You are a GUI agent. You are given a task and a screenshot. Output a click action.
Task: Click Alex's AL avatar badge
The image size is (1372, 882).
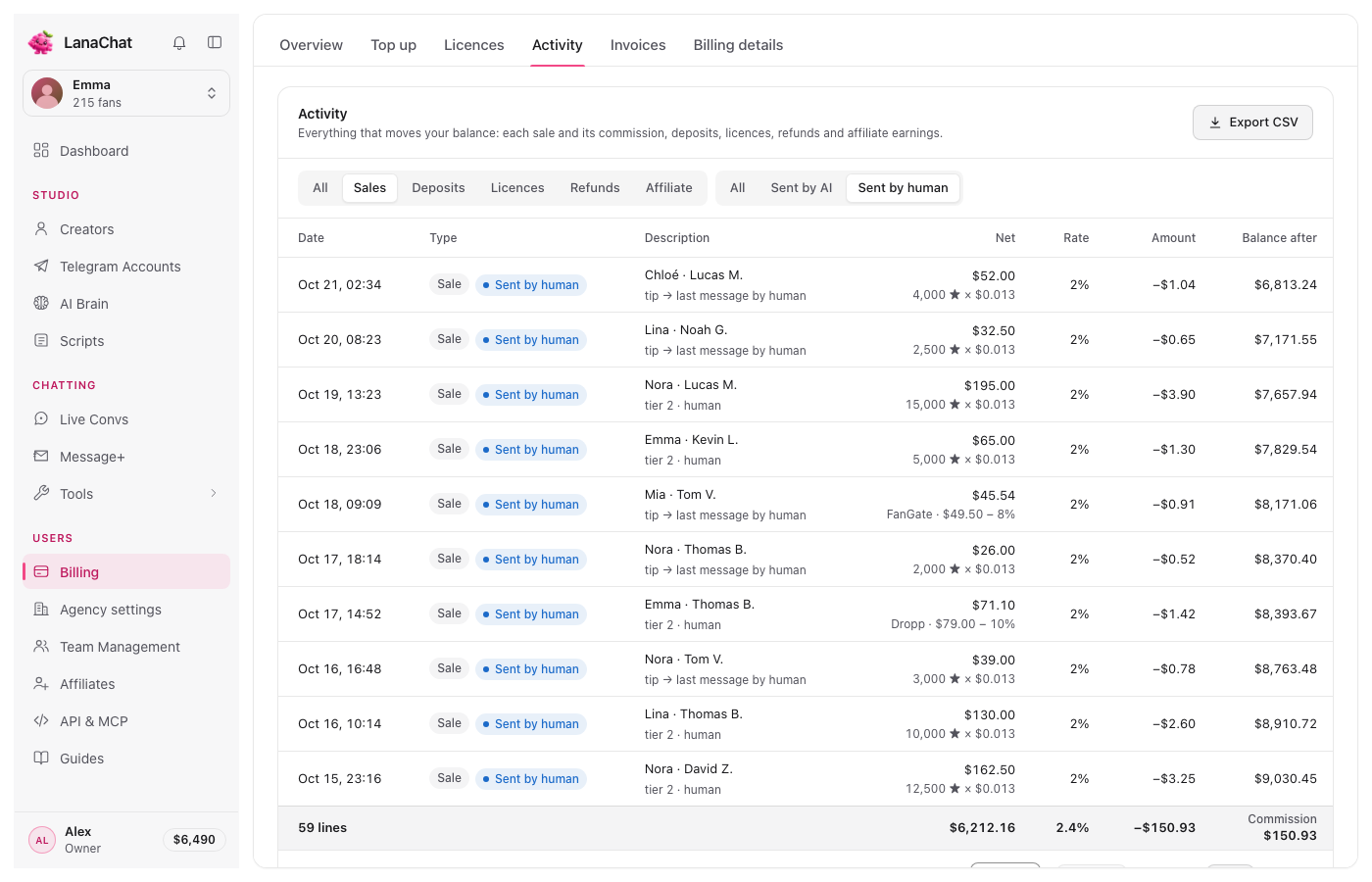[x=42, y=840]
